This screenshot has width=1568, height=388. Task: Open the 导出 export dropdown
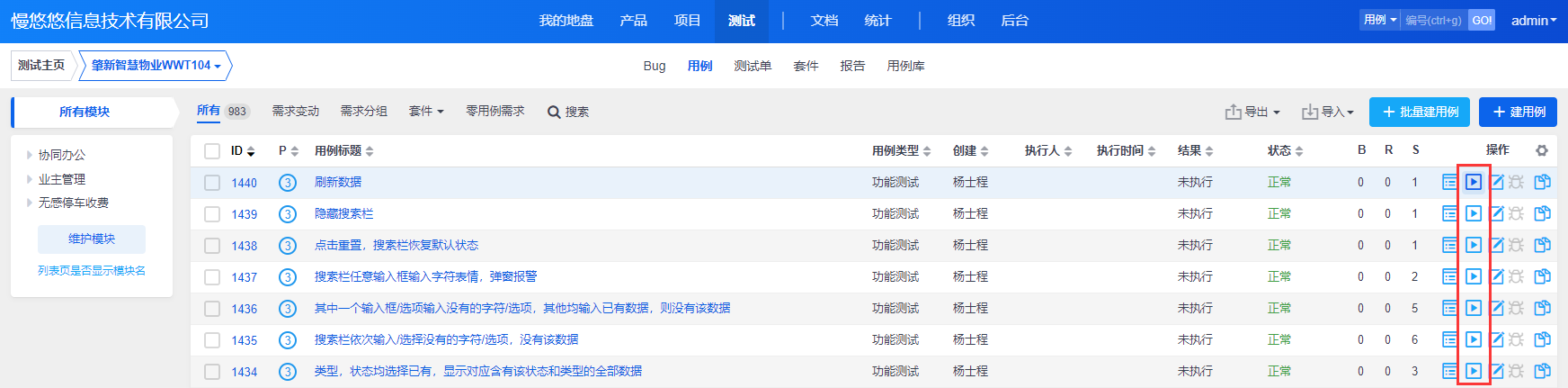pos(1252,112)
